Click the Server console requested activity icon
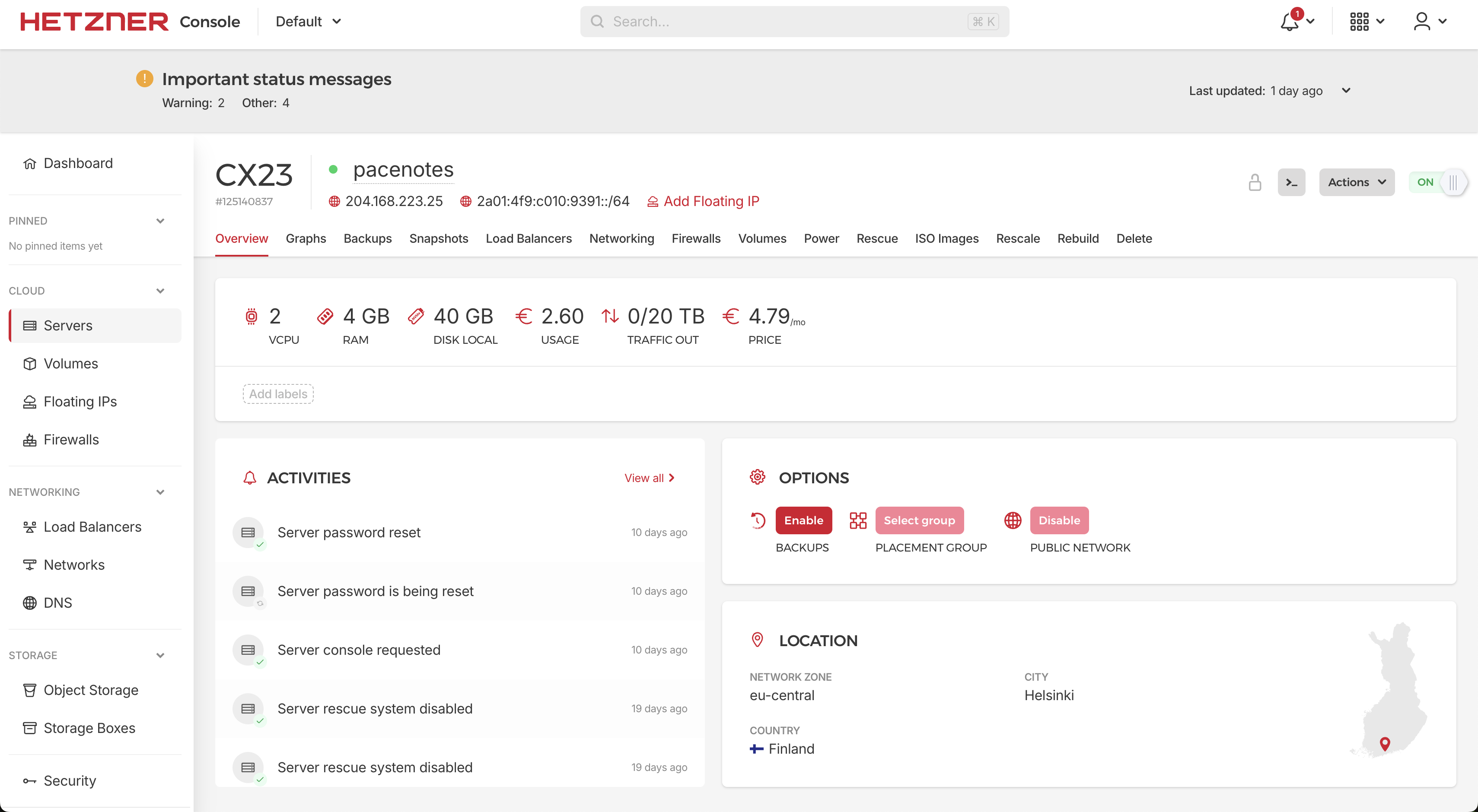 [x=248, y=650]
